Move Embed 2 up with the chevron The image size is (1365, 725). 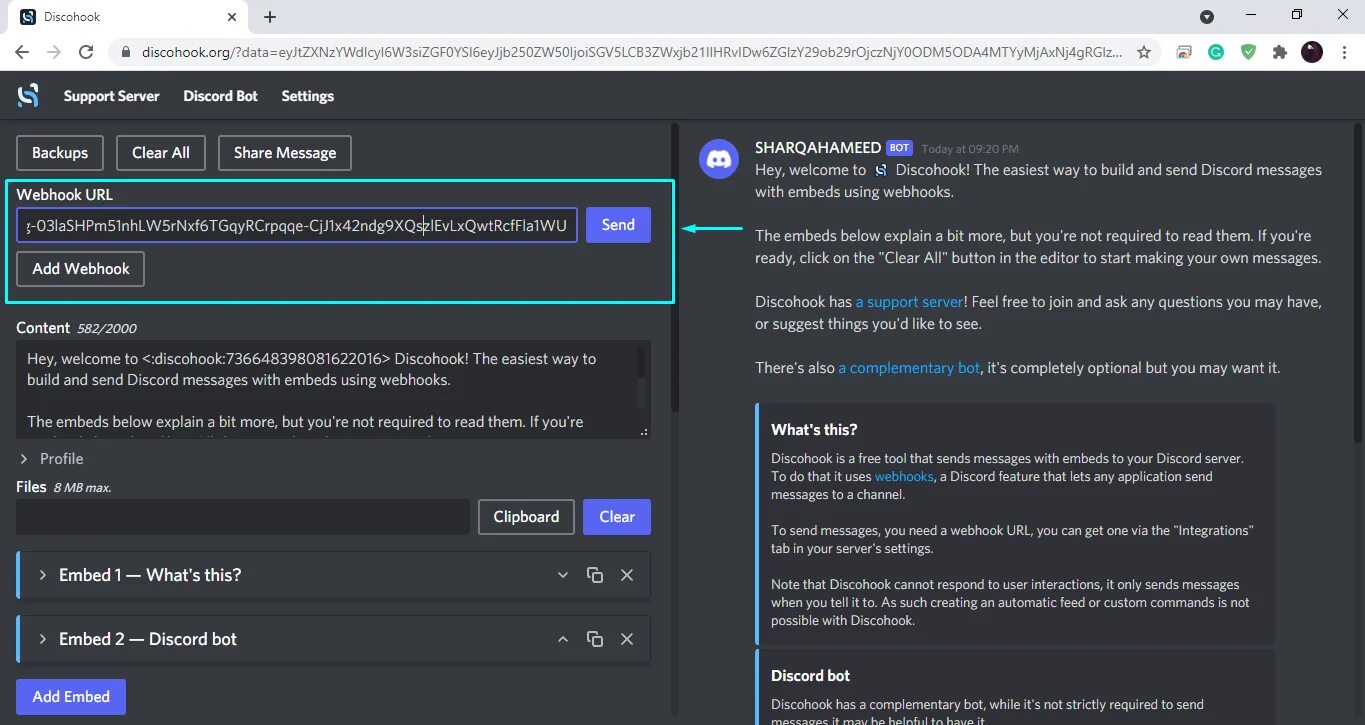pos(563,639)
